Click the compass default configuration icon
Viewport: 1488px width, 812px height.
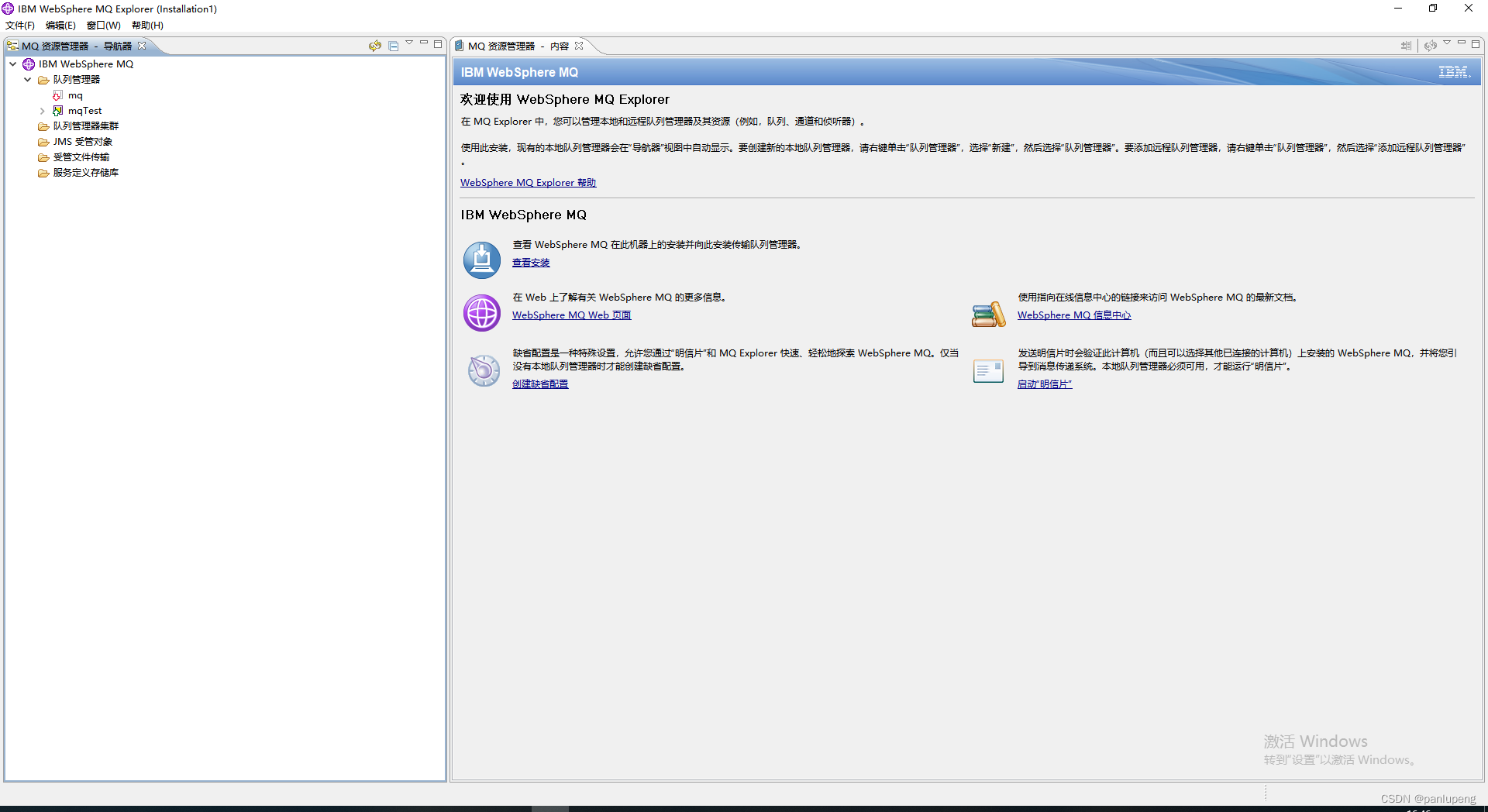[484, 370]
